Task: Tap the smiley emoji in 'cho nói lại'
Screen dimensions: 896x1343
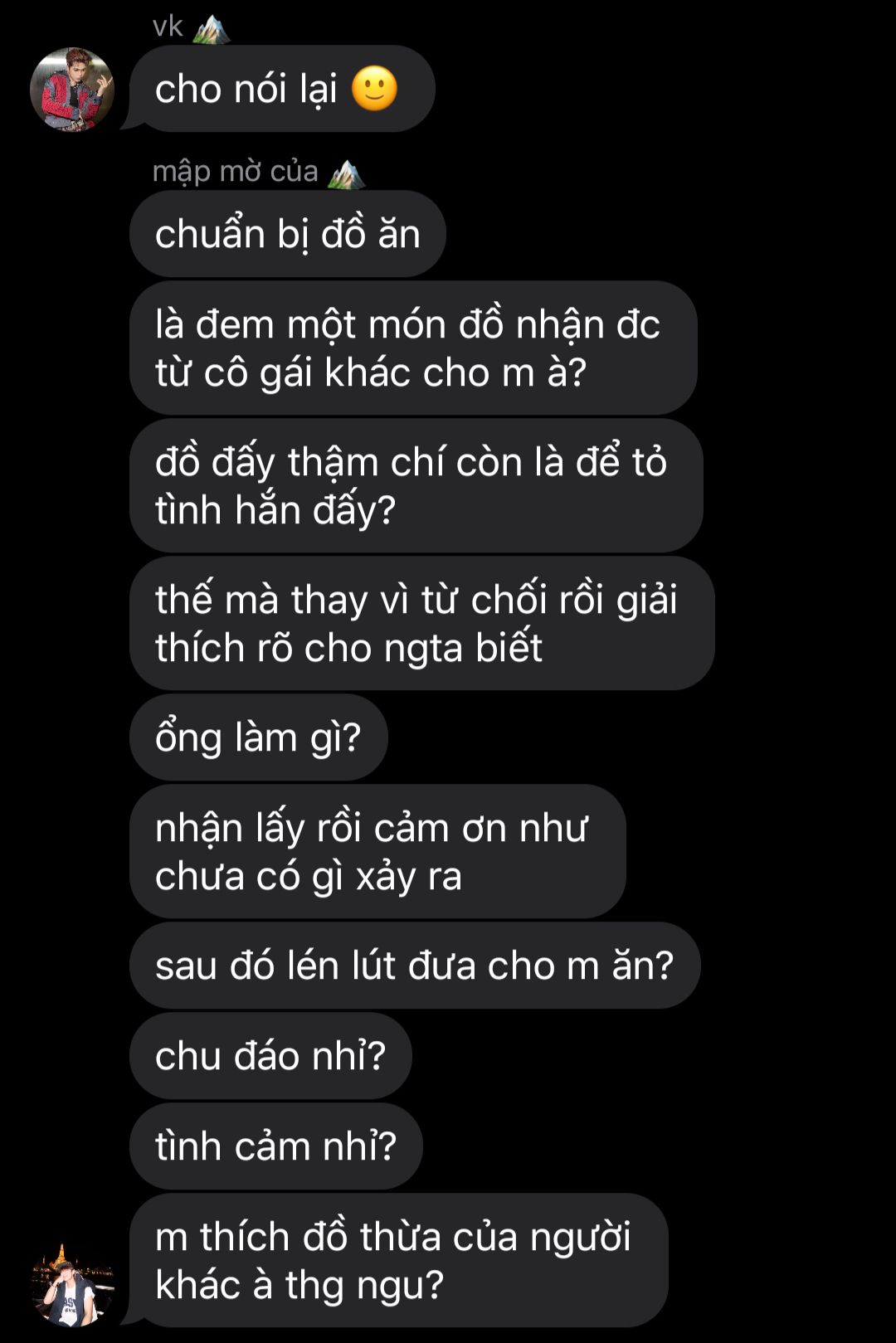Action: point(374,89)
